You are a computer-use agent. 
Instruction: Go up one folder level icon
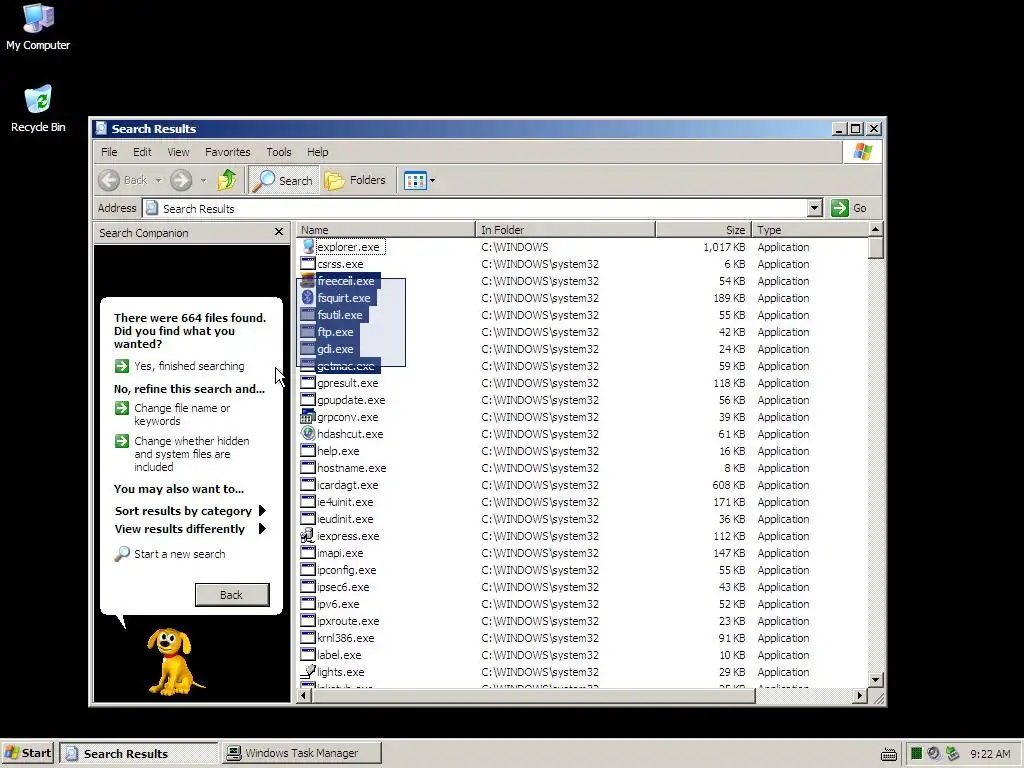pos(227,180)
